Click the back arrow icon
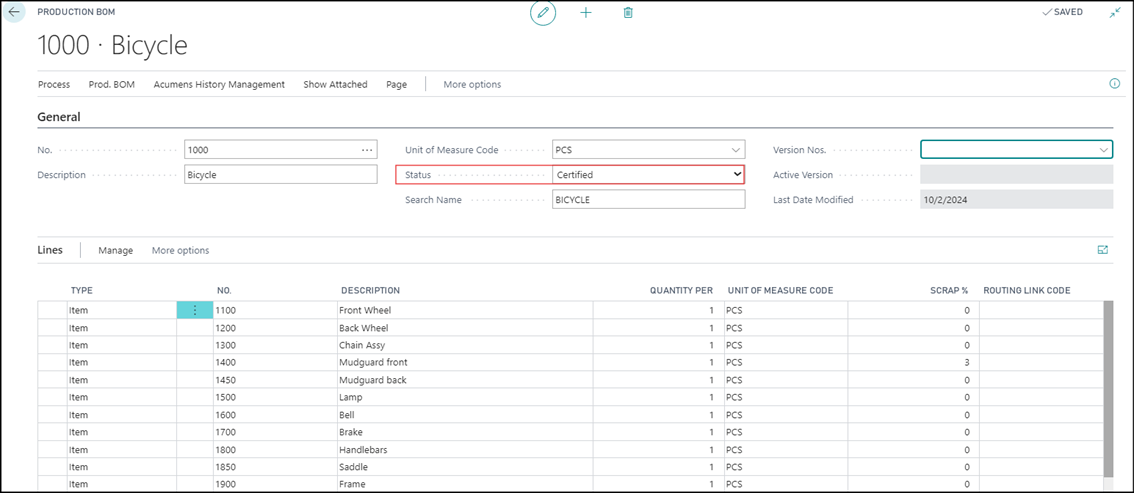1134x493 pixels. coord(14,12)
